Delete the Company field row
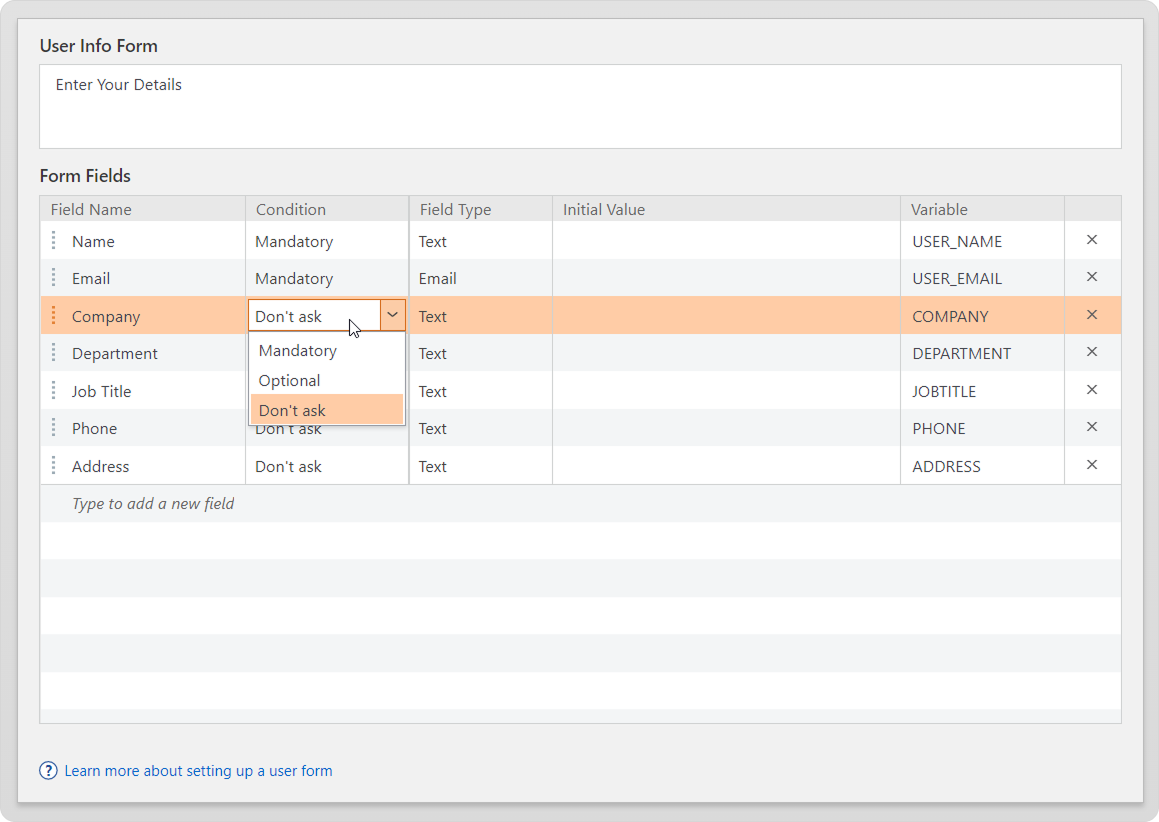Image resolution: width=1159 pixels, height=822 pixels. (1092, 316)
